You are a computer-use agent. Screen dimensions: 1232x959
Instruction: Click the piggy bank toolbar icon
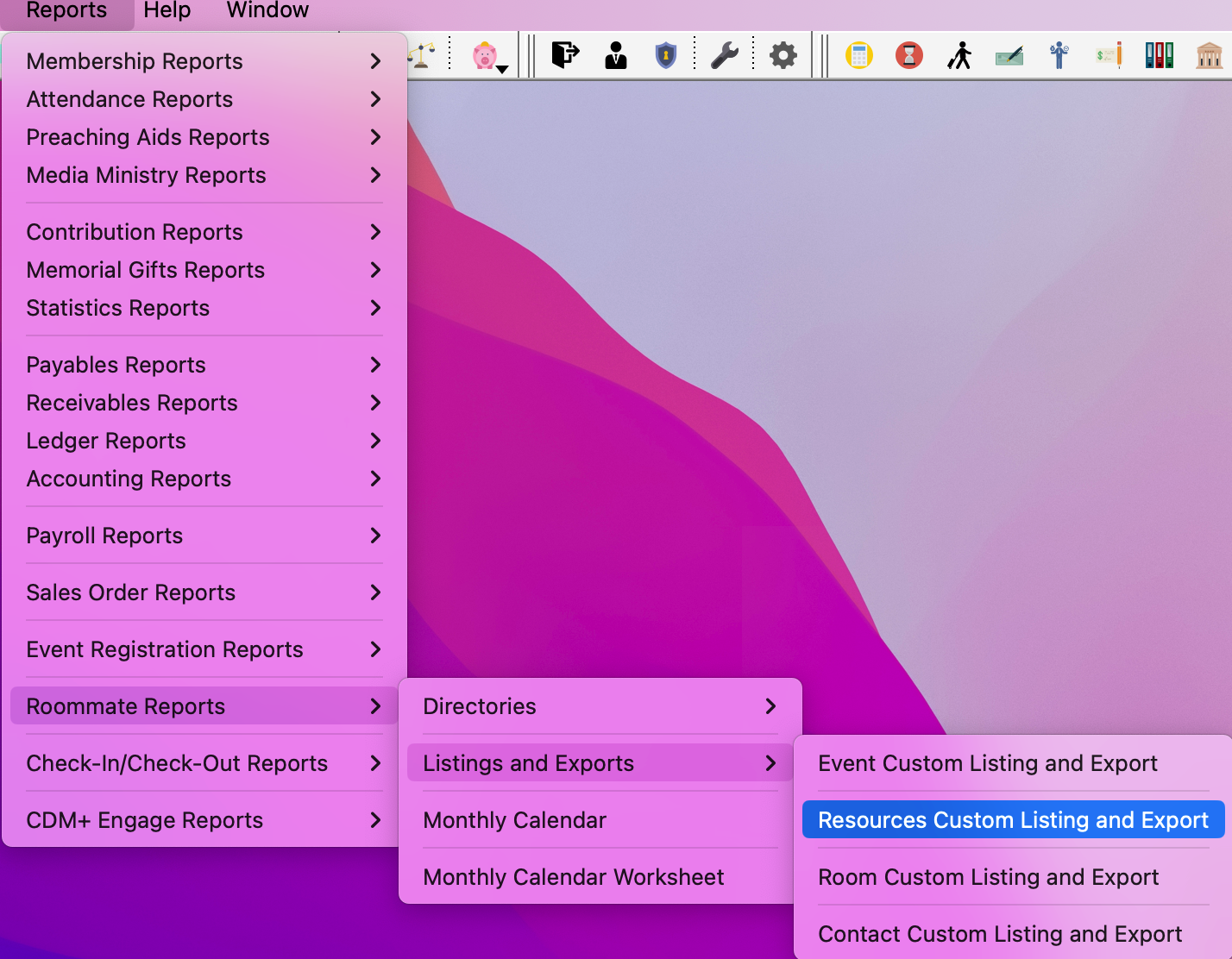pos(484,56)
